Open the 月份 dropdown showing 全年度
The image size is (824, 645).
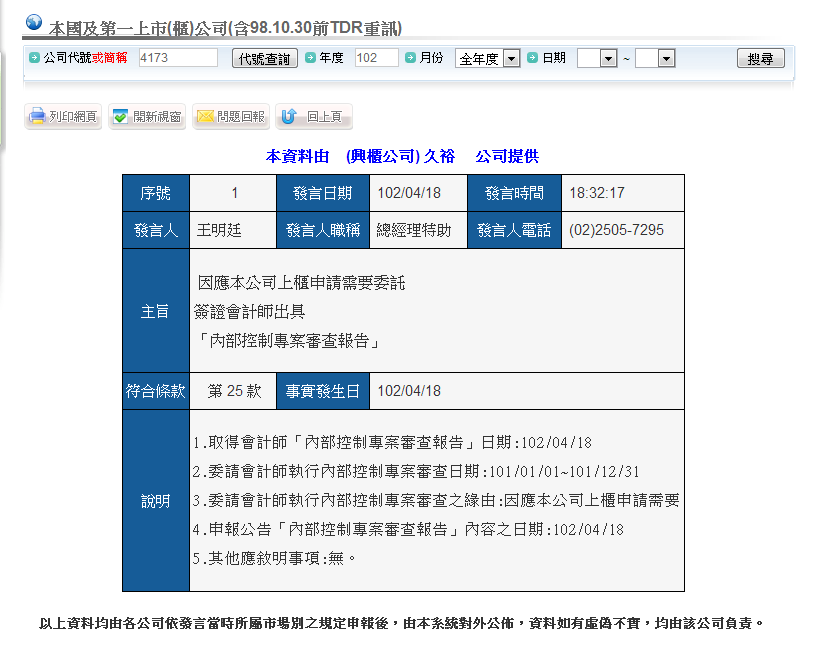(x=488, y=58)
